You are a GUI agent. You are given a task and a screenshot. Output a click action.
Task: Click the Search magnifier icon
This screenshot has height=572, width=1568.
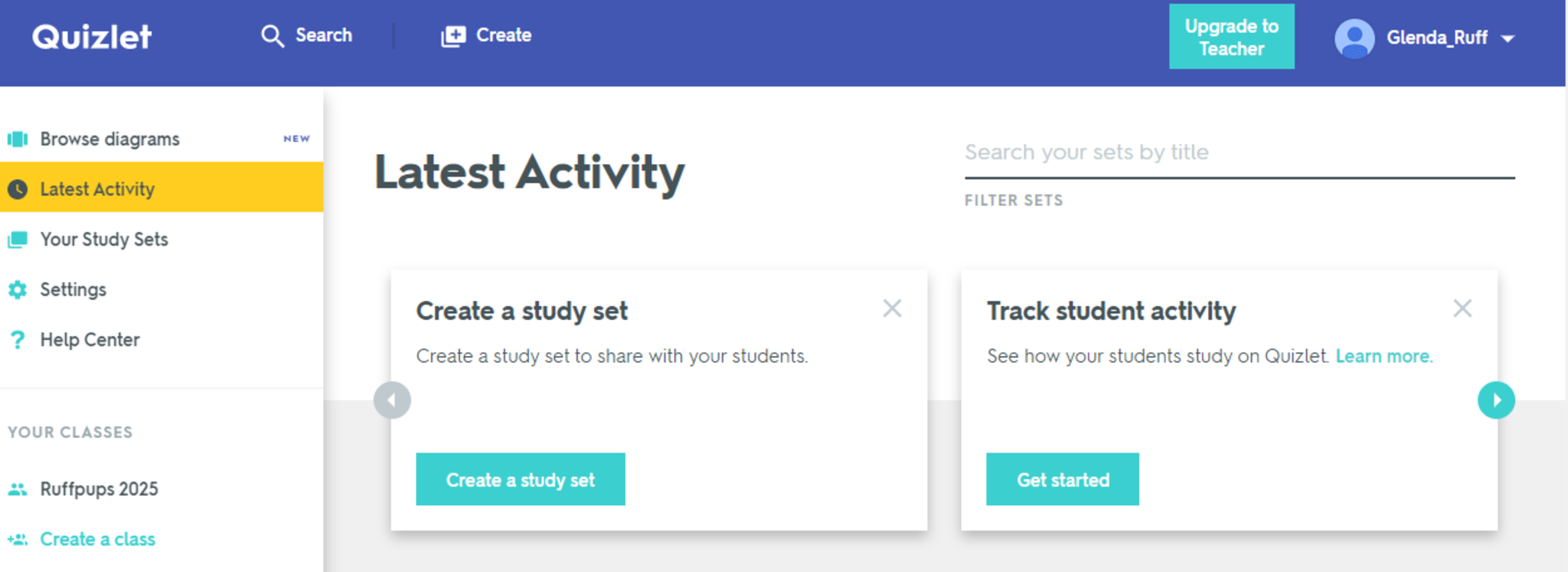[272, 36]
